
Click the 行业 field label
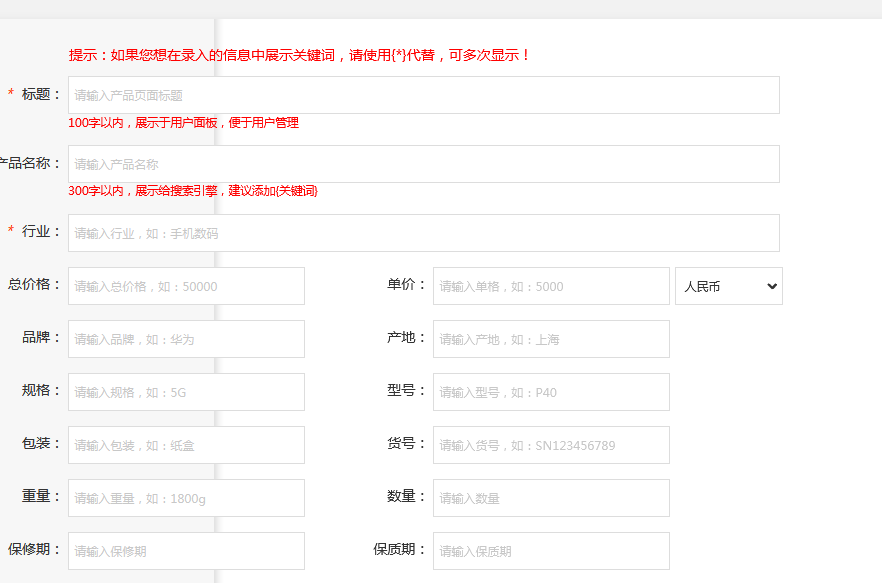[x=36, y=231]
